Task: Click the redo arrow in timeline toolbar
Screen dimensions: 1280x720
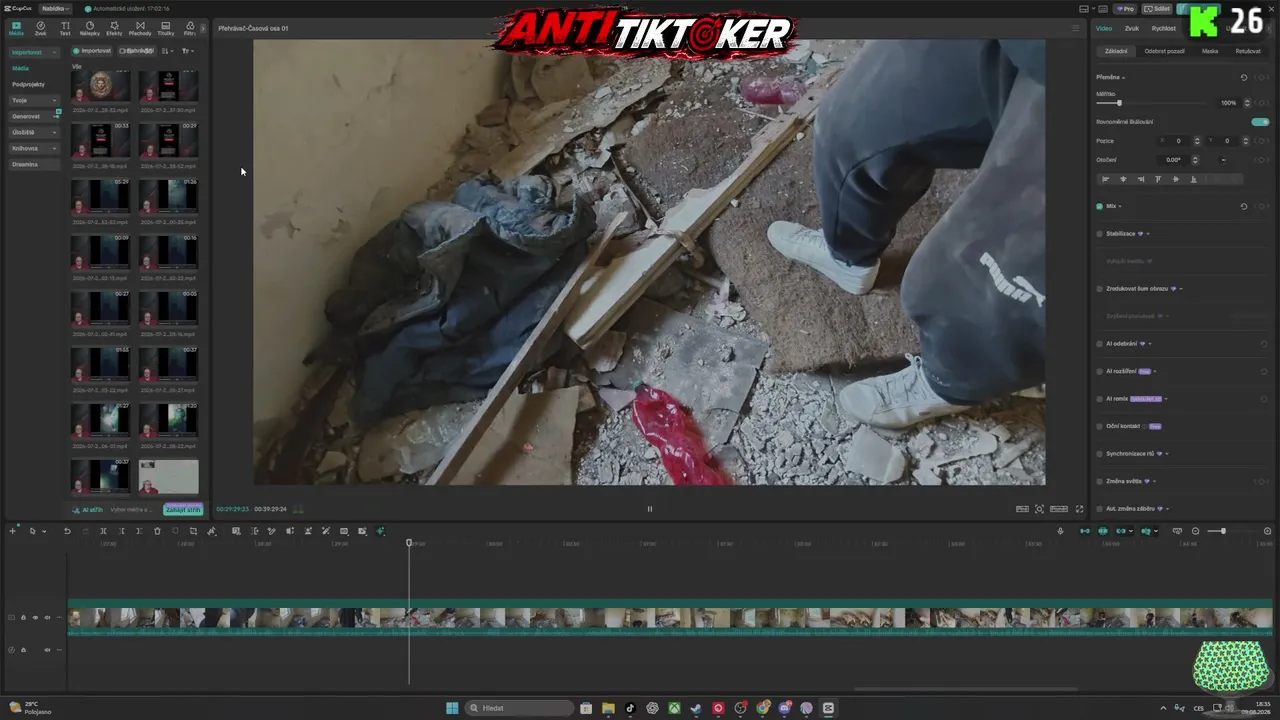Action: [x=85, y=531]
